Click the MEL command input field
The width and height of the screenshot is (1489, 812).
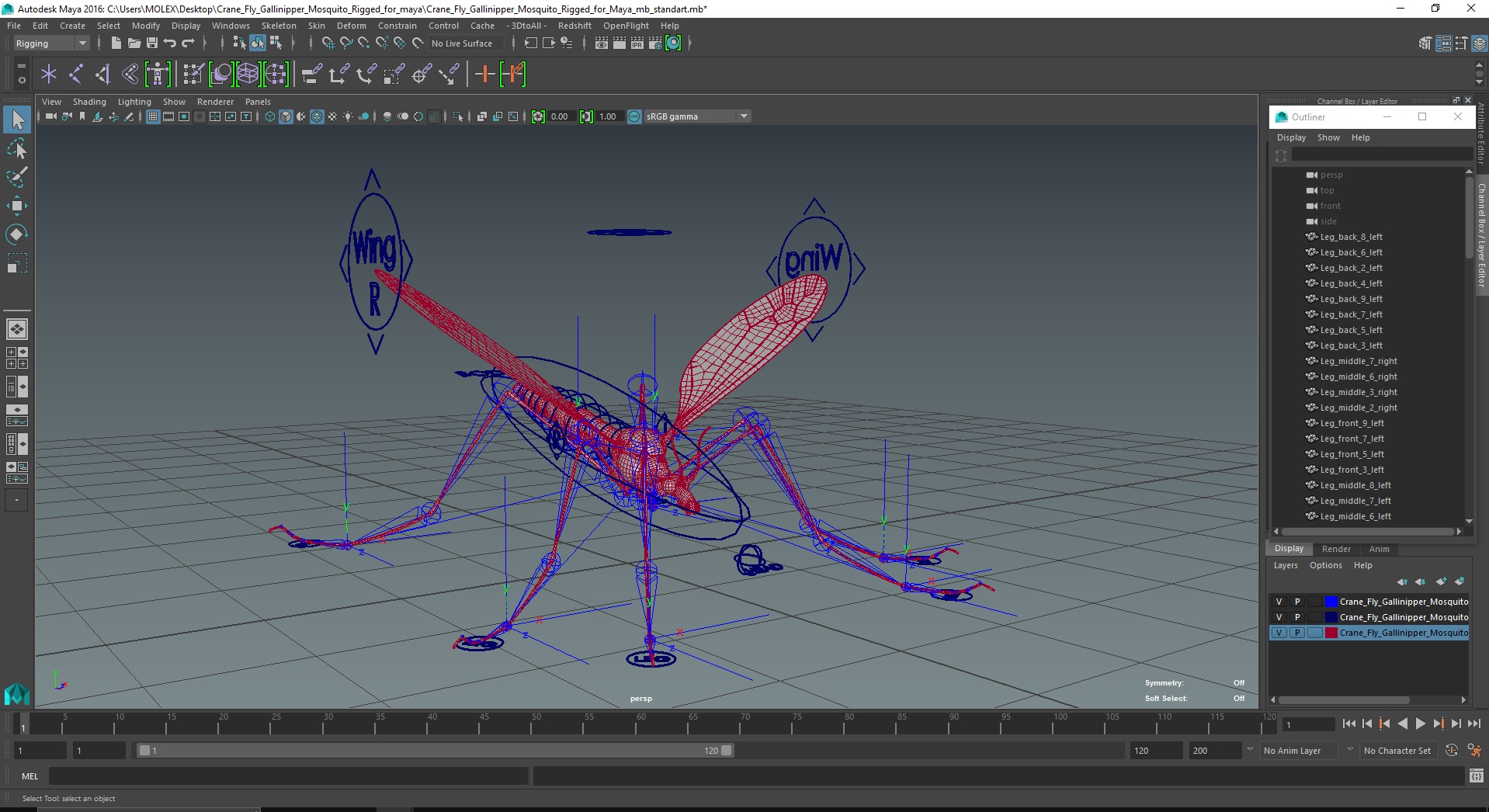click(288, 776)
